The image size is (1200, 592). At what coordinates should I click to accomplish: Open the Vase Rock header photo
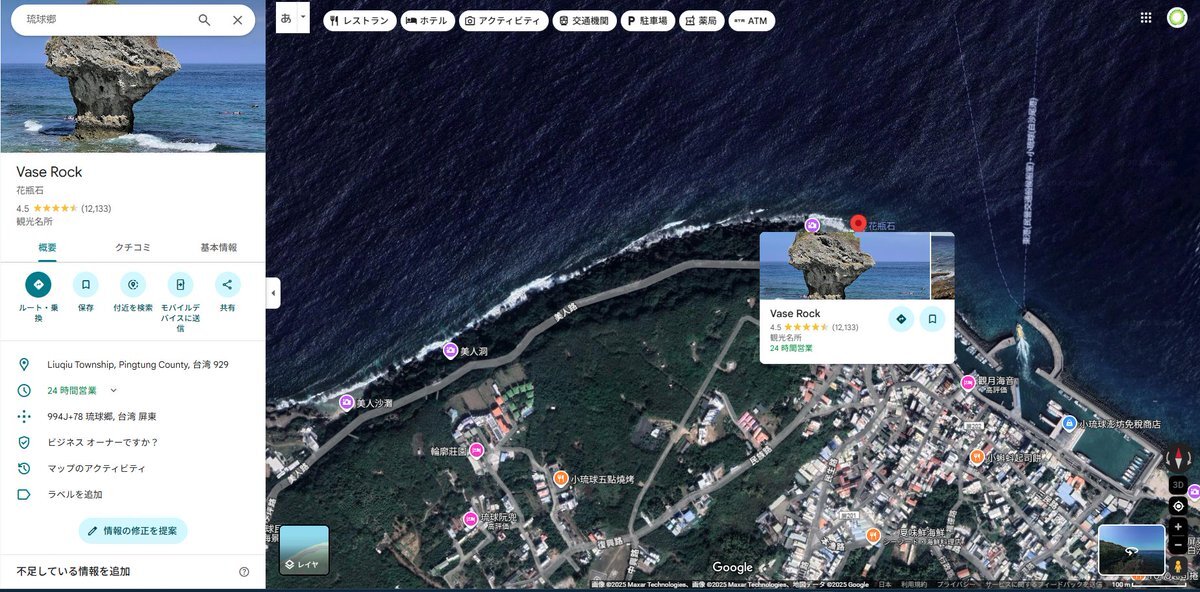[x=133, y=94]
